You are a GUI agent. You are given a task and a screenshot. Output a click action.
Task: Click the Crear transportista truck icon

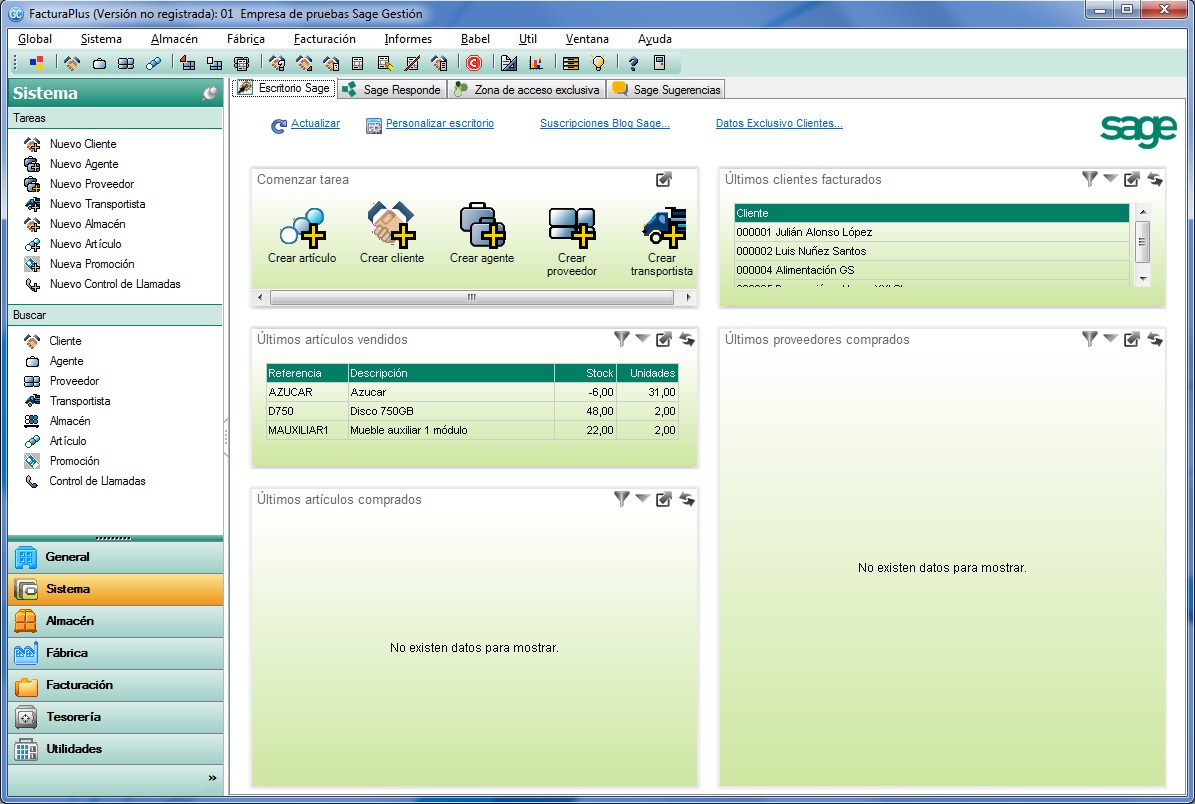point(664,227)
